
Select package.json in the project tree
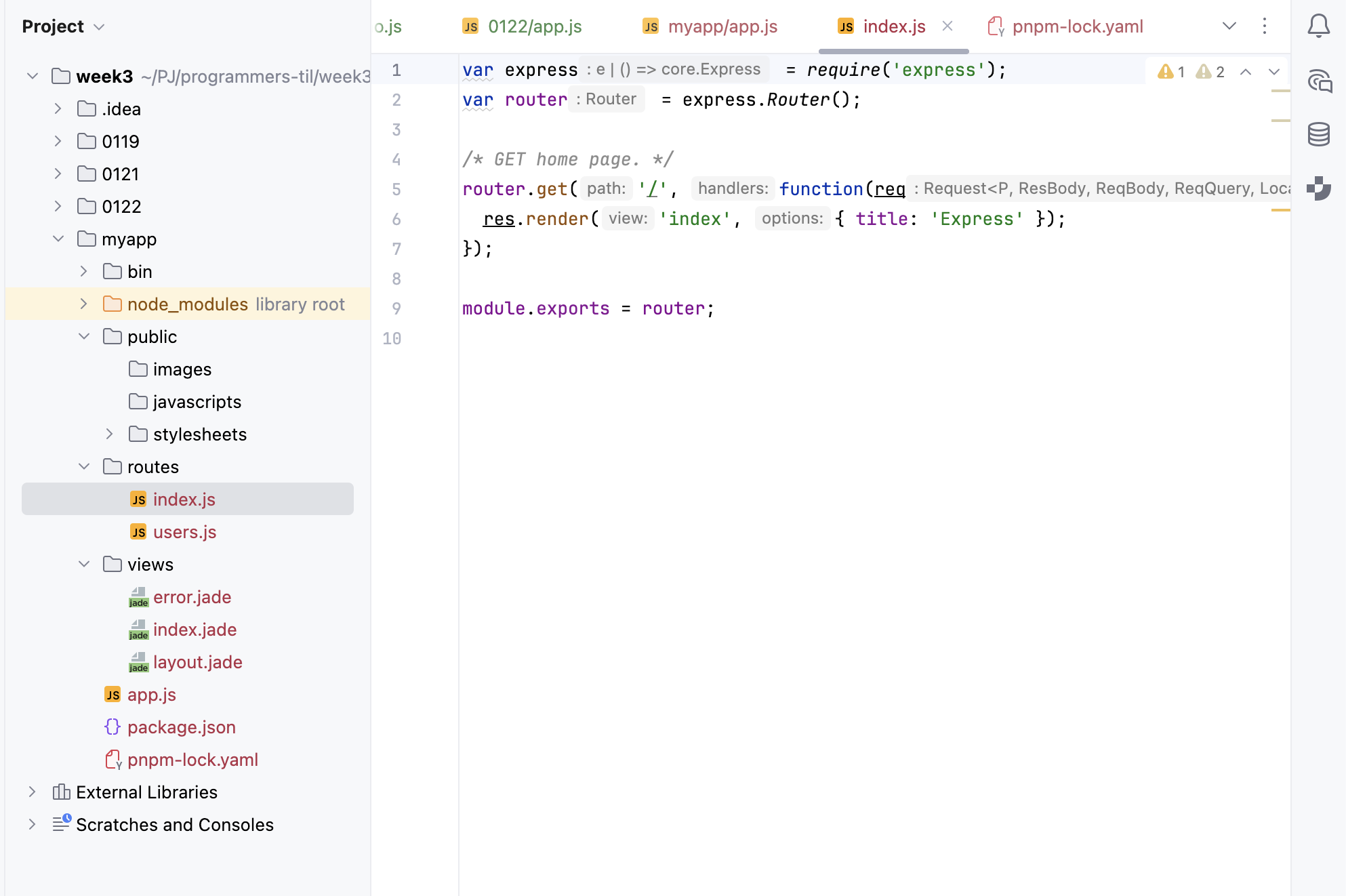tap(181, 727)
